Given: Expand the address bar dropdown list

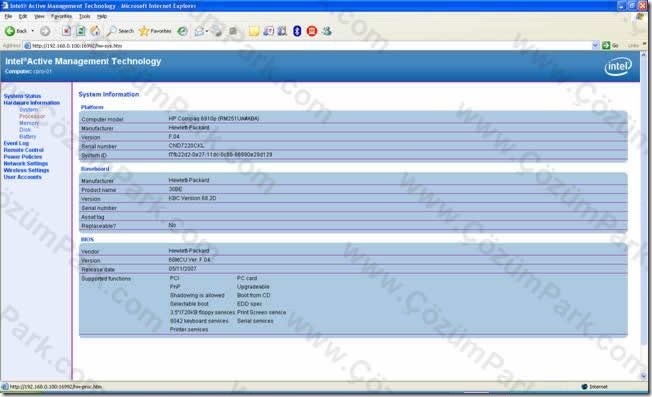Looking at the screenshot, I should tap(595, 45).
